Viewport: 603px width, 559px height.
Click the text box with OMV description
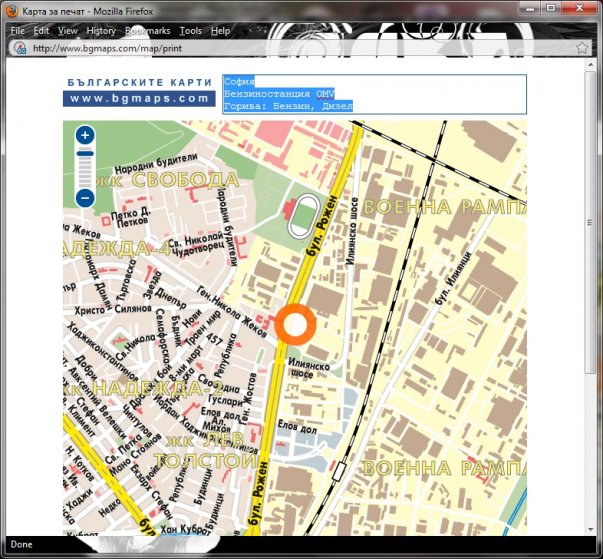click(372, 93)
